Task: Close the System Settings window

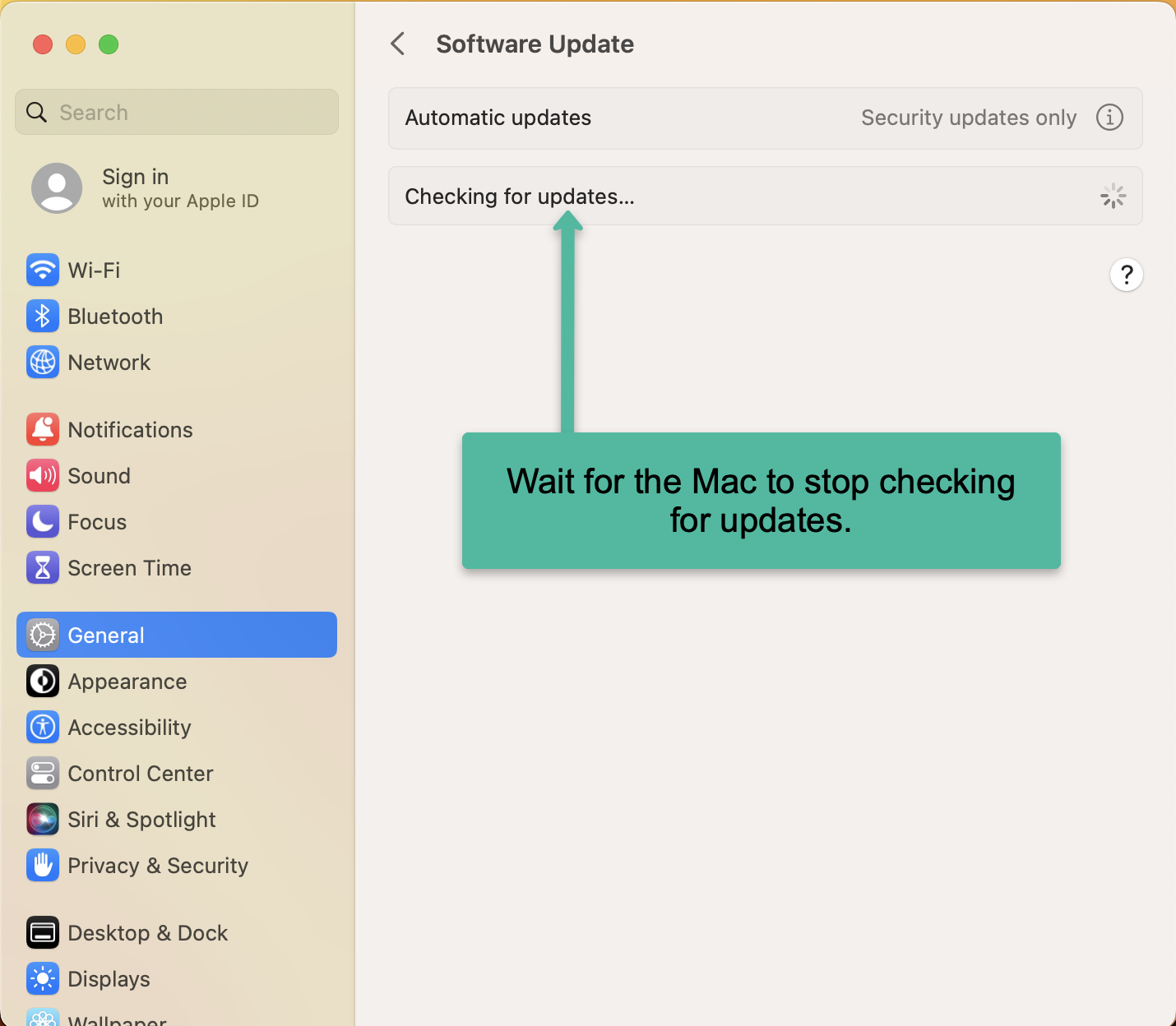Action: [43, 44]
